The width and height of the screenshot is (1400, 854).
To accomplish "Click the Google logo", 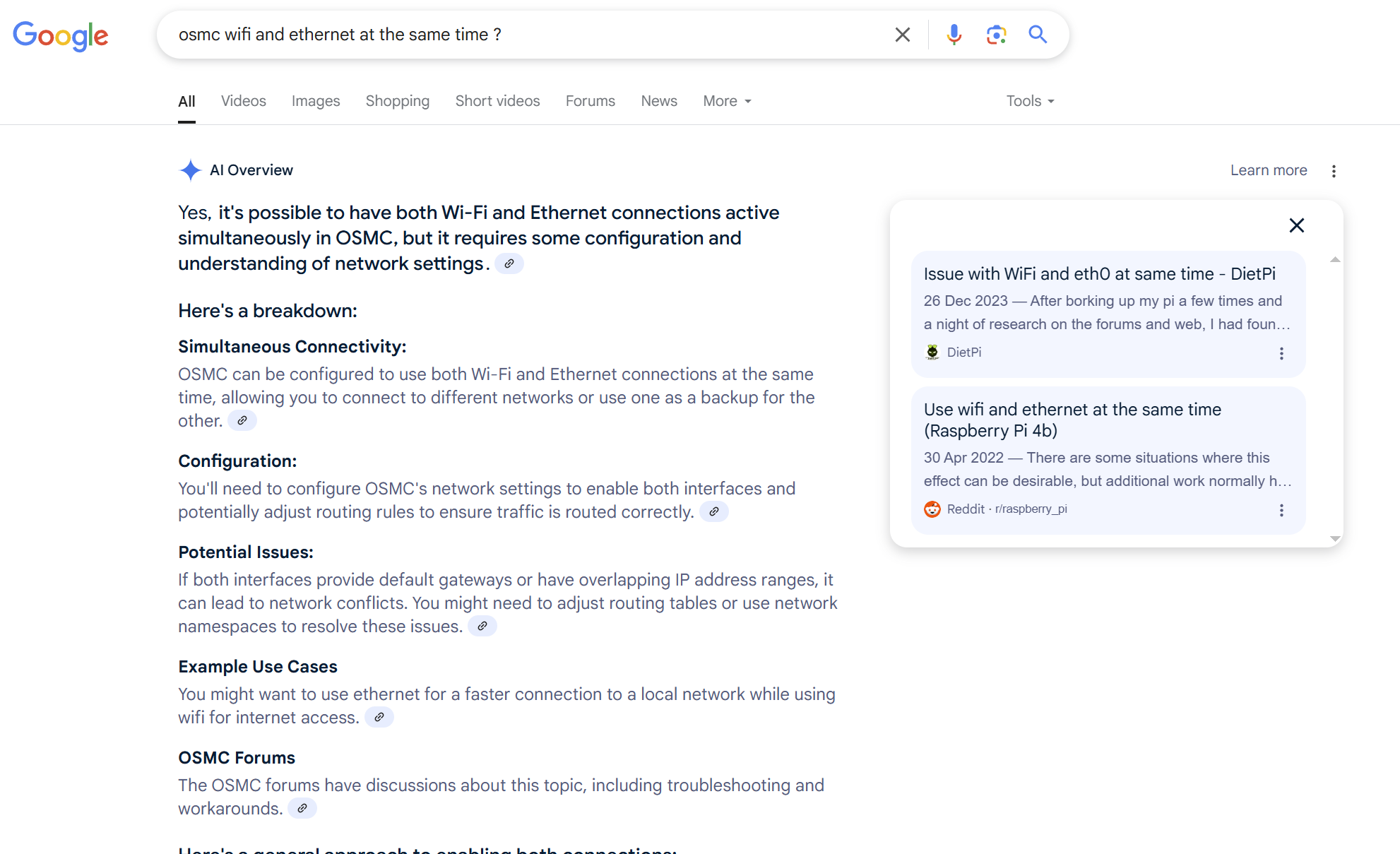I will click(61, 35).
